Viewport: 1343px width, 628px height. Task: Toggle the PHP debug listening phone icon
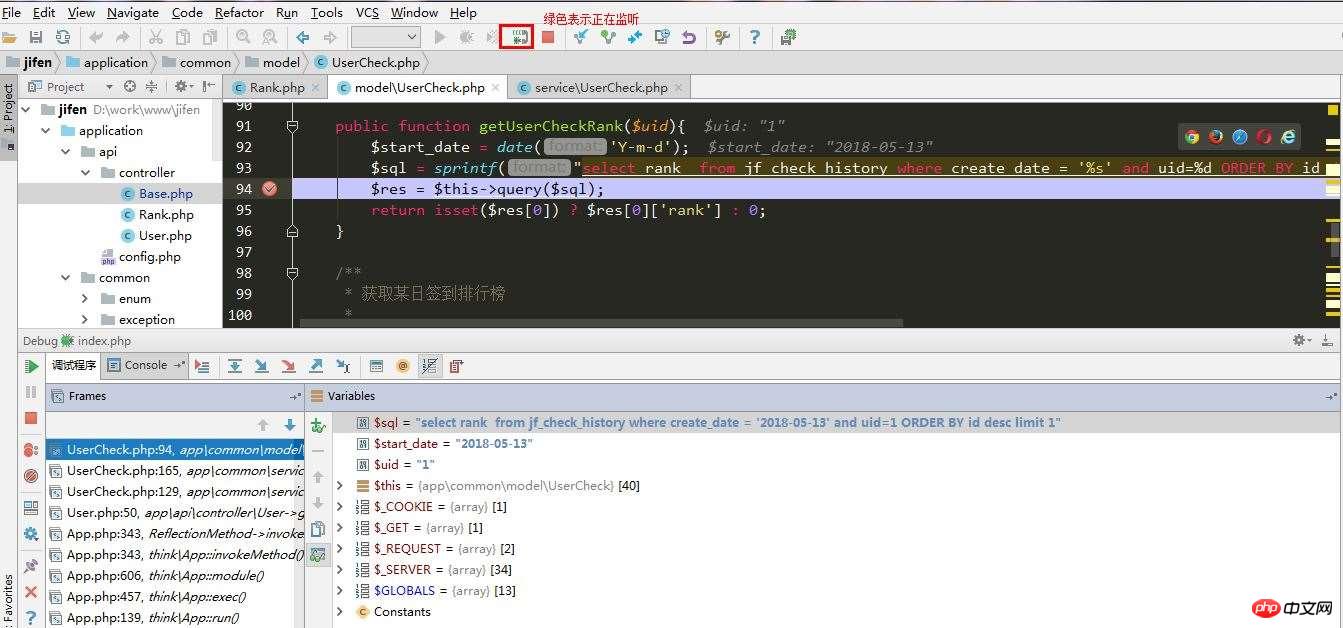pos(519,37)
